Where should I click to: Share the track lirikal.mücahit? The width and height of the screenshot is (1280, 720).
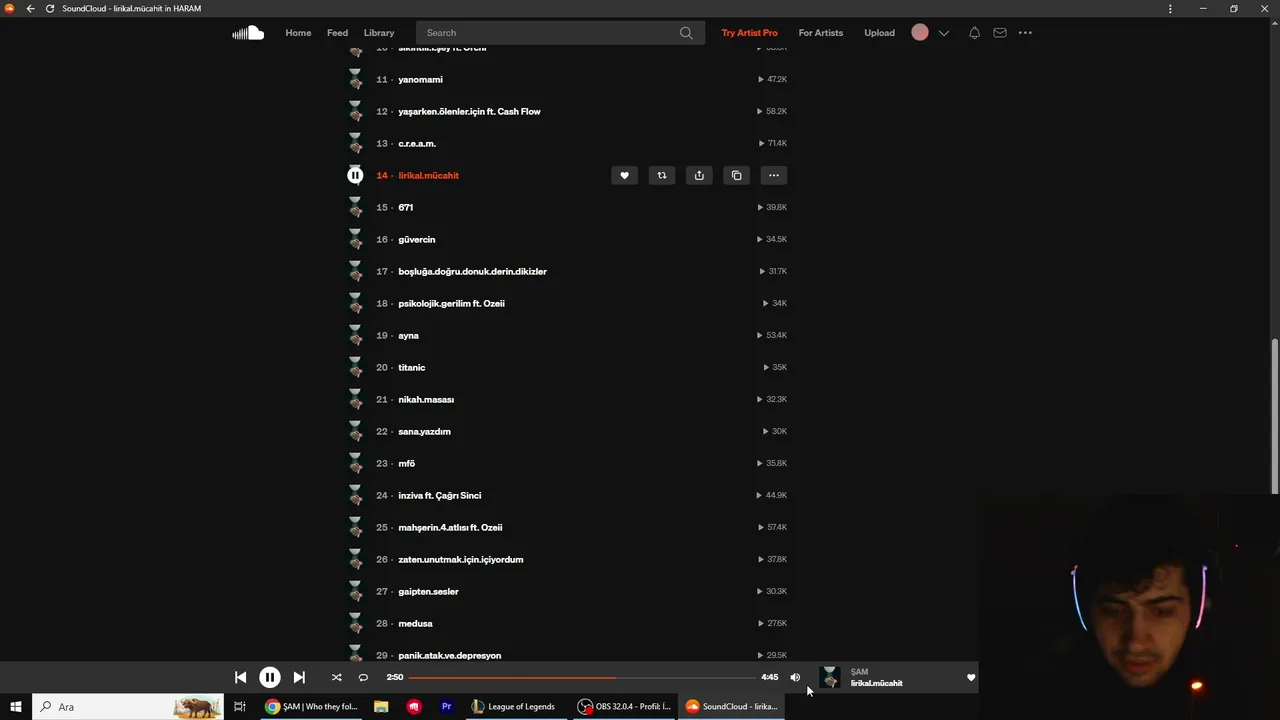pos(699,175)
